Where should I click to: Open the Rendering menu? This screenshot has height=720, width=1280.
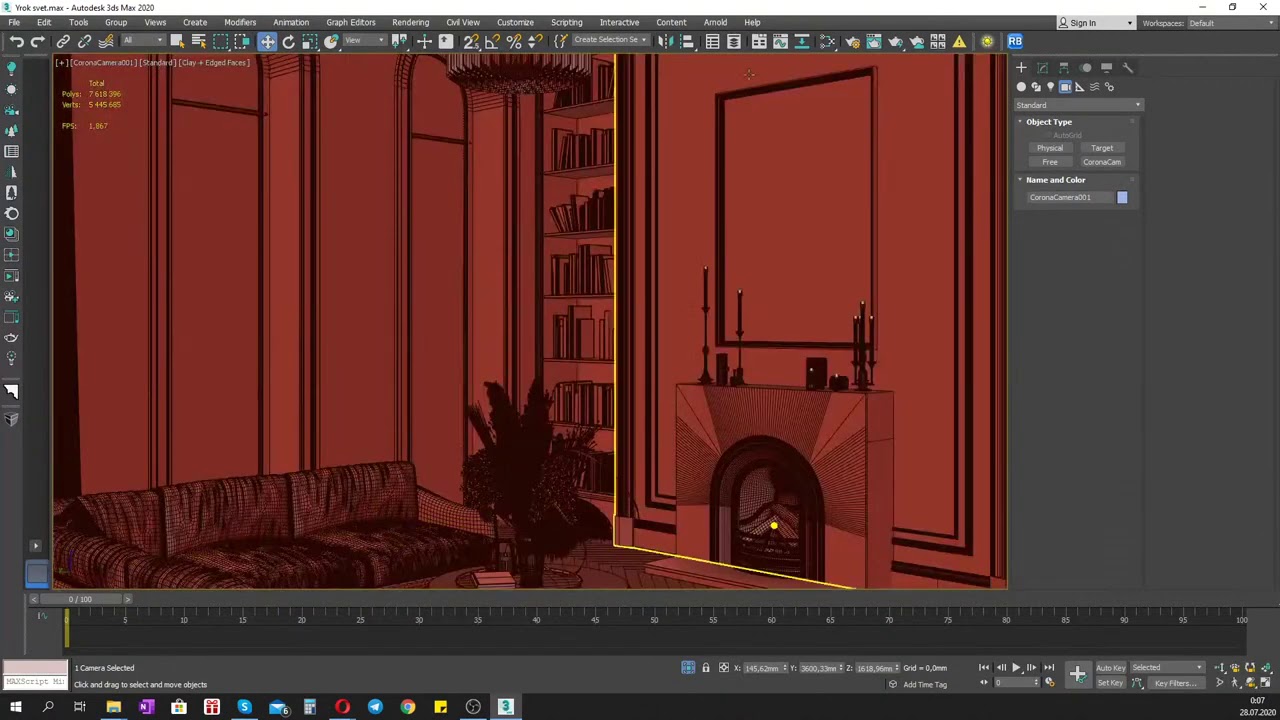[410, 22]
